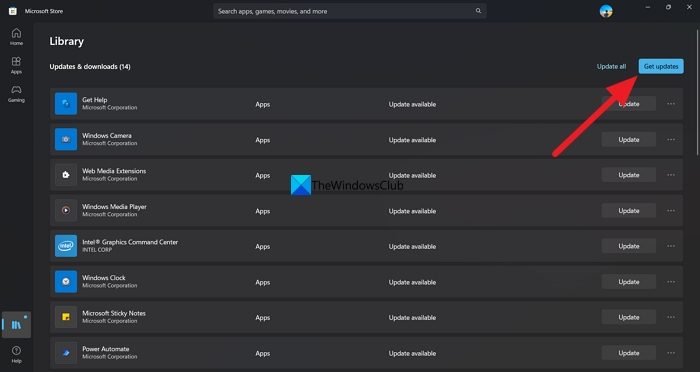Update the Get Help app
Screen dimensions: 700x372
tap(629, 104)
